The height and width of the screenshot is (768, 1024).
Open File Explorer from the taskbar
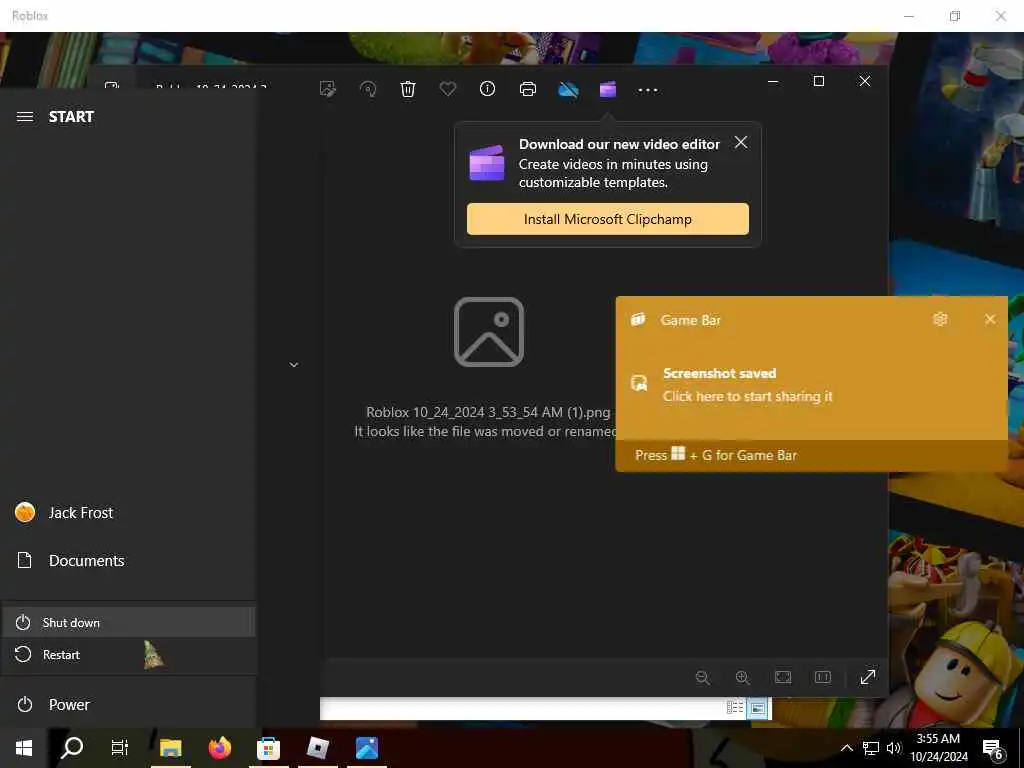170,748
